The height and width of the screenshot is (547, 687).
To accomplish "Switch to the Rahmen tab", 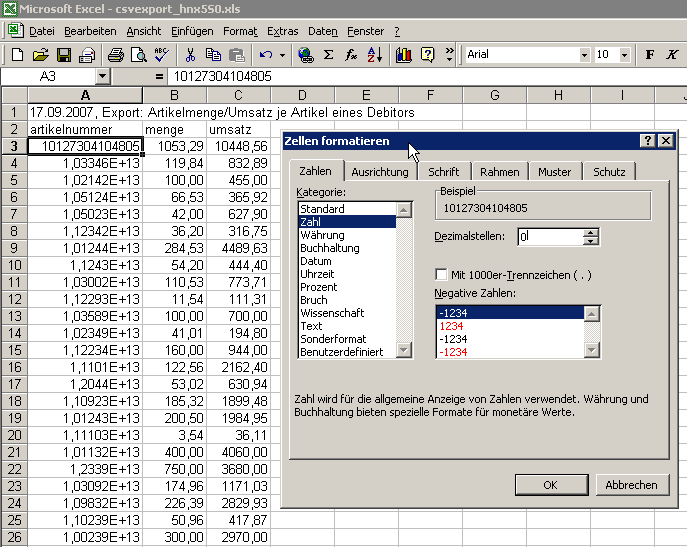I will click(x=499, y=172).
